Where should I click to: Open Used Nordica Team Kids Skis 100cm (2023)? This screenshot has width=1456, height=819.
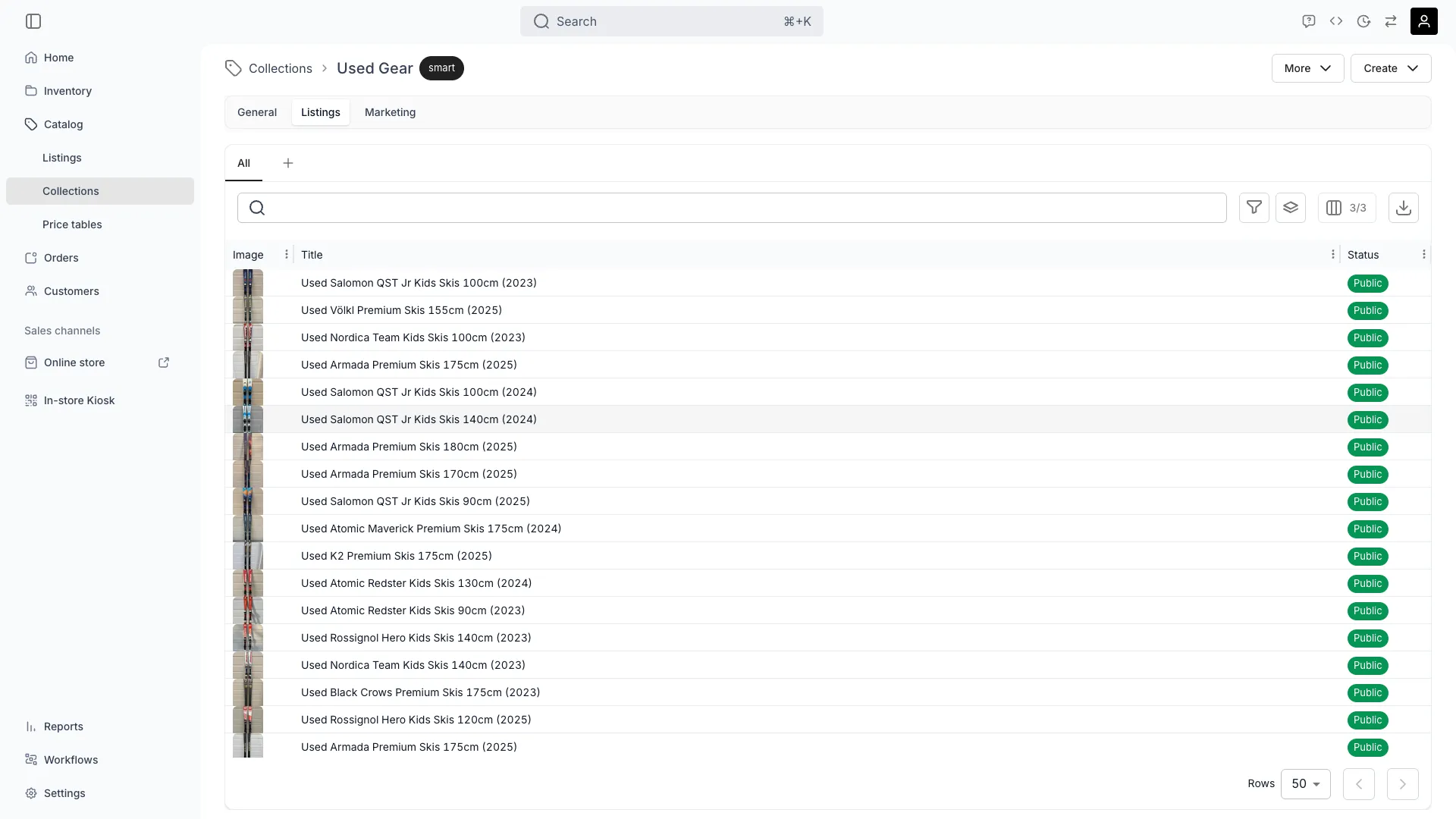tap(413, 337)
